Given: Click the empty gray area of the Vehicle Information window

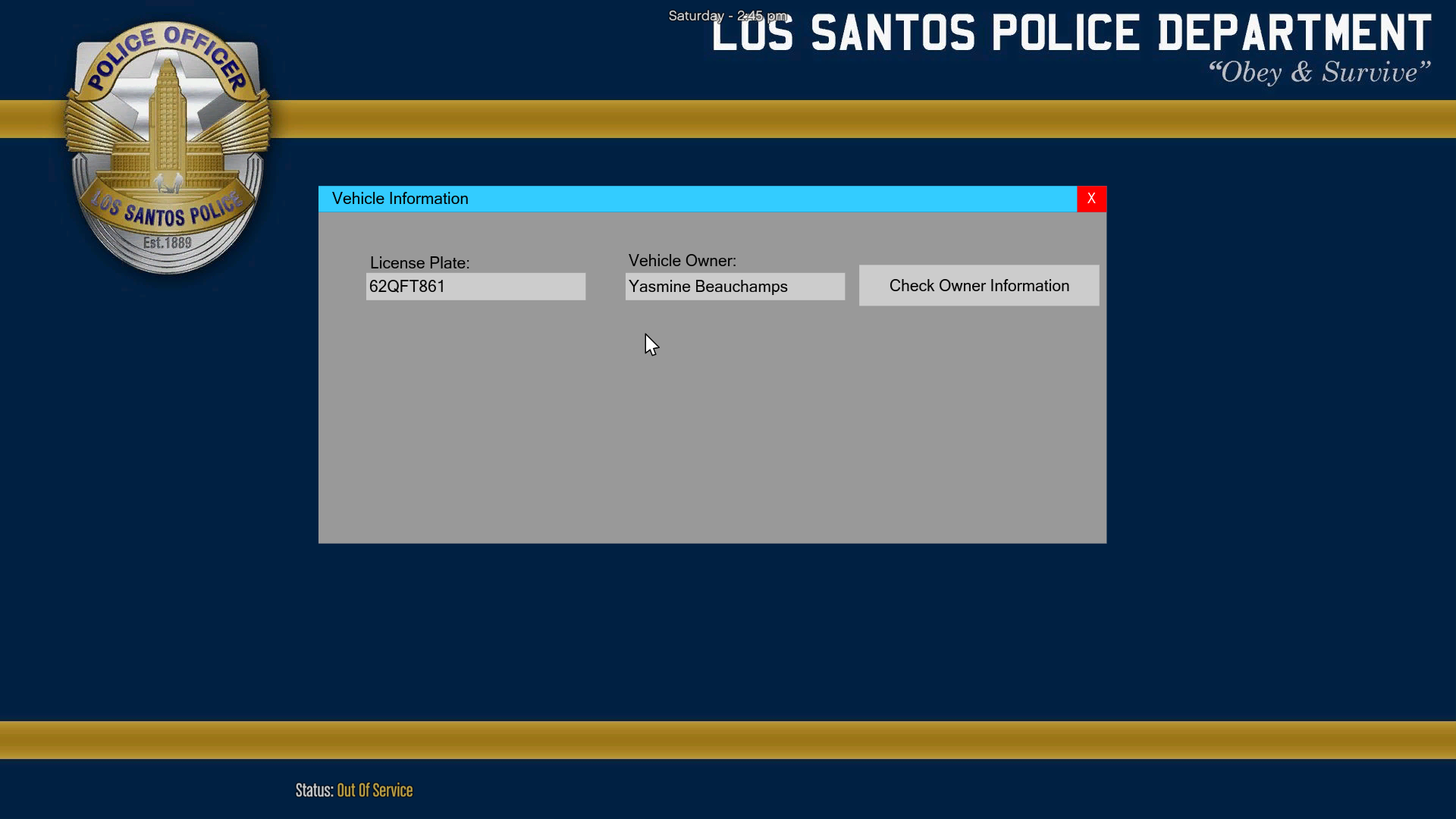Looking at the screenshot, I should pos(713,440).
